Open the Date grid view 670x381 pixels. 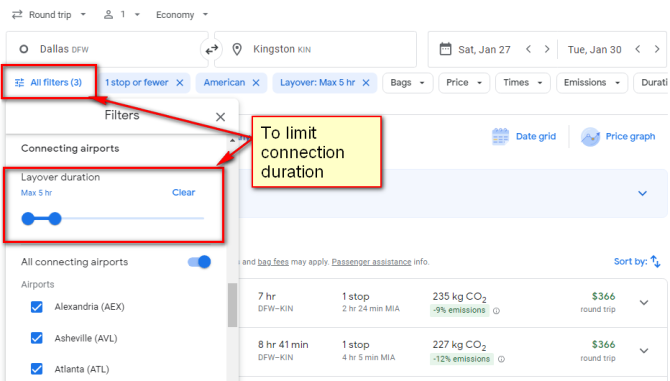tap(524, 137)
